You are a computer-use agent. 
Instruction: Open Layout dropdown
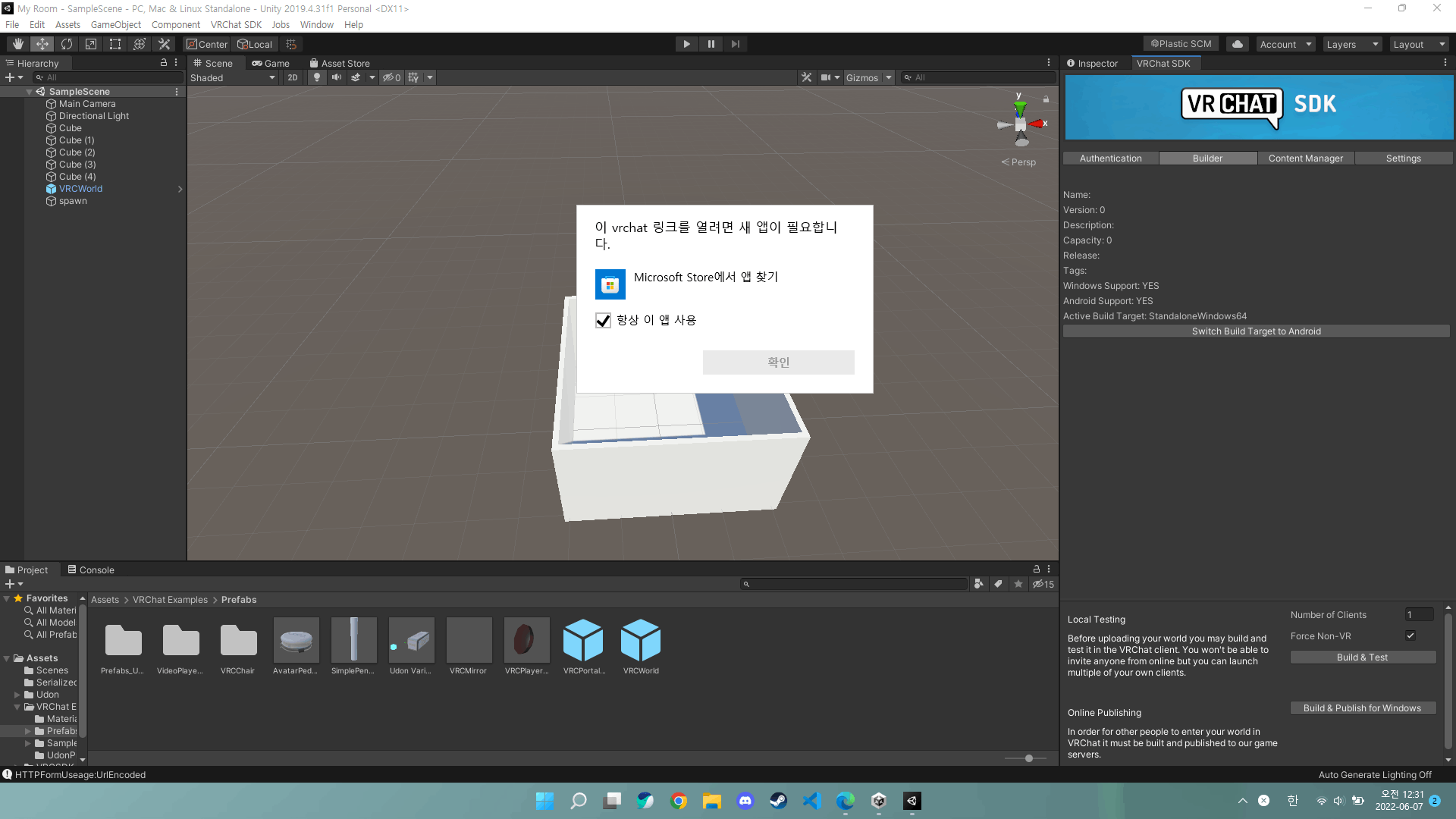[x=1419, y=44]
